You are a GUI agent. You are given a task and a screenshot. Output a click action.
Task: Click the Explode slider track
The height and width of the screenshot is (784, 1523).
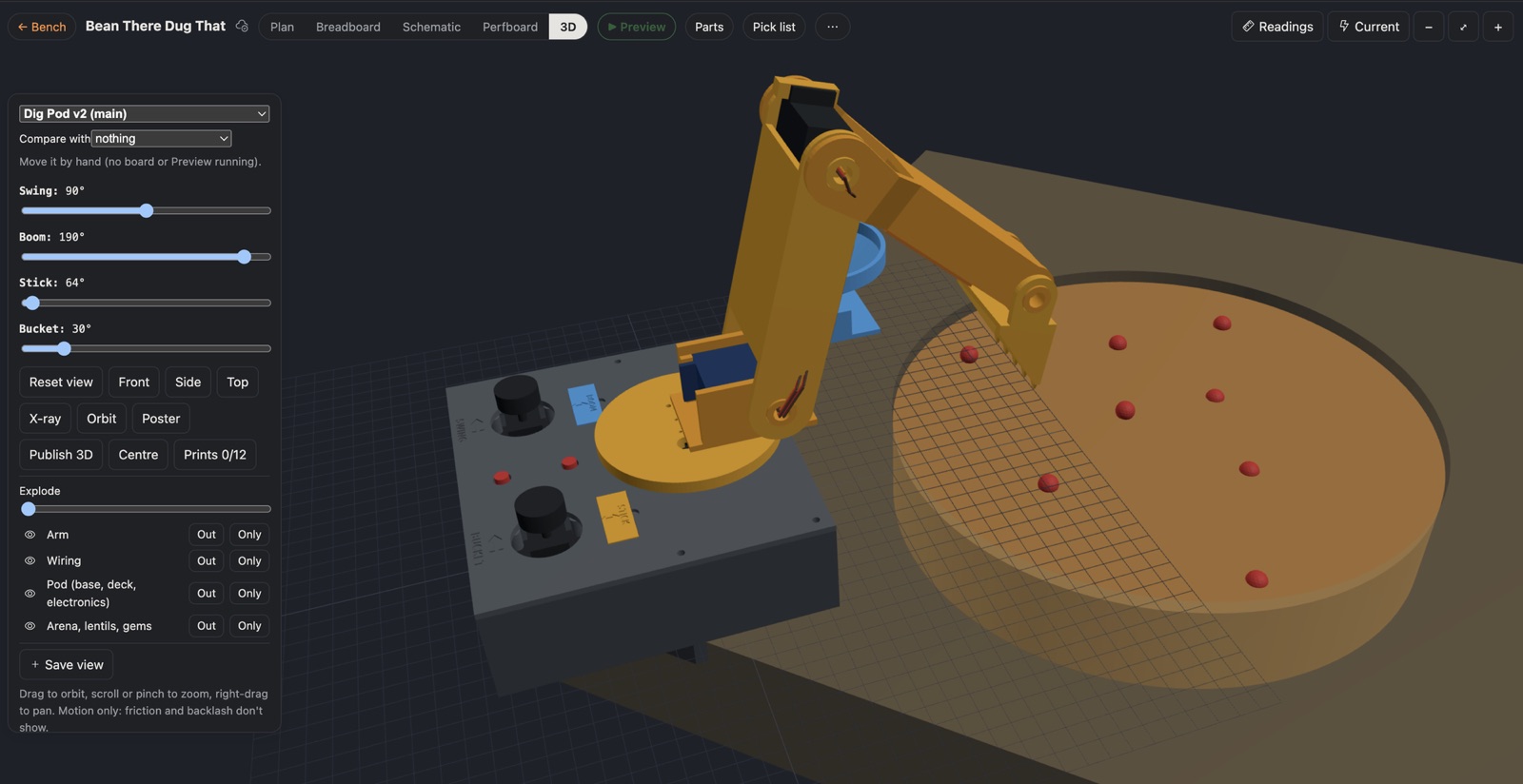tap(146, 509)
